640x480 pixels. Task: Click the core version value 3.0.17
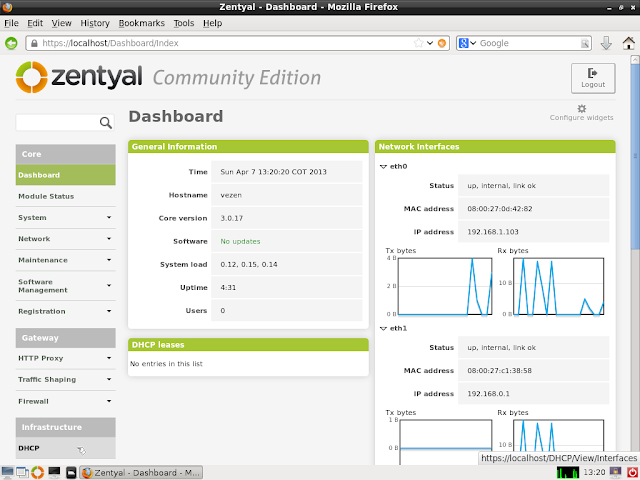[231, 218]
